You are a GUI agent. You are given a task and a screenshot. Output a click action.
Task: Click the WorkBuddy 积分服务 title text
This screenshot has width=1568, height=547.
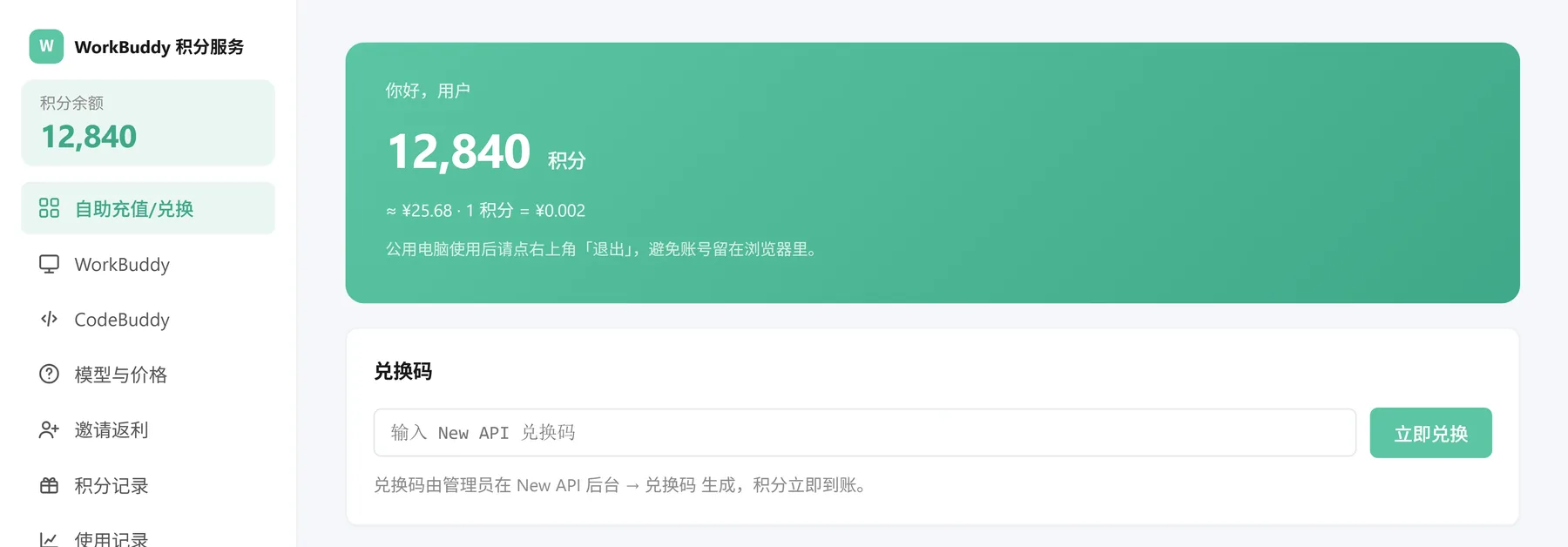coord(159,47)
